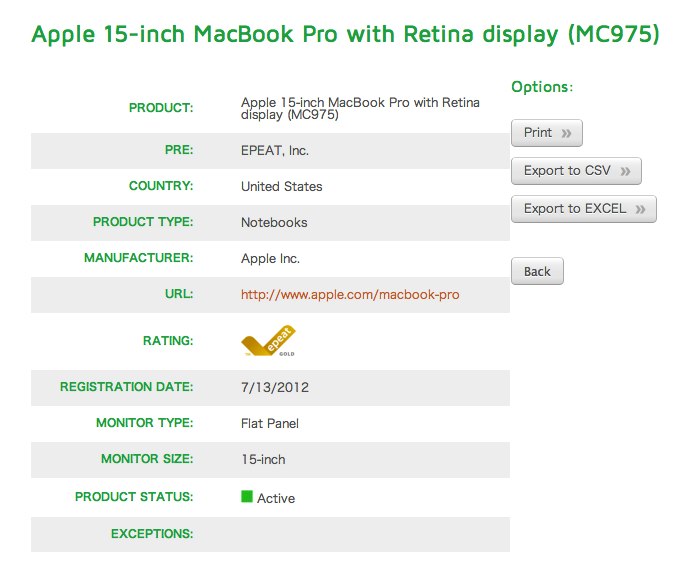Click the PRODUCT STATUS: label
The height and width of the screenshot is (579, 700).
point(134,496)
